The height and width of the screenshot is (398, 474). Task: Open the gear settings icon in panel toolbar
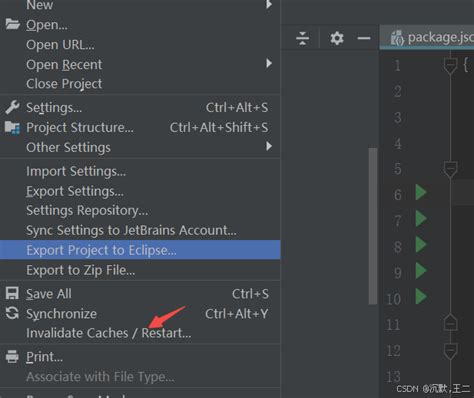coord(337,38)
